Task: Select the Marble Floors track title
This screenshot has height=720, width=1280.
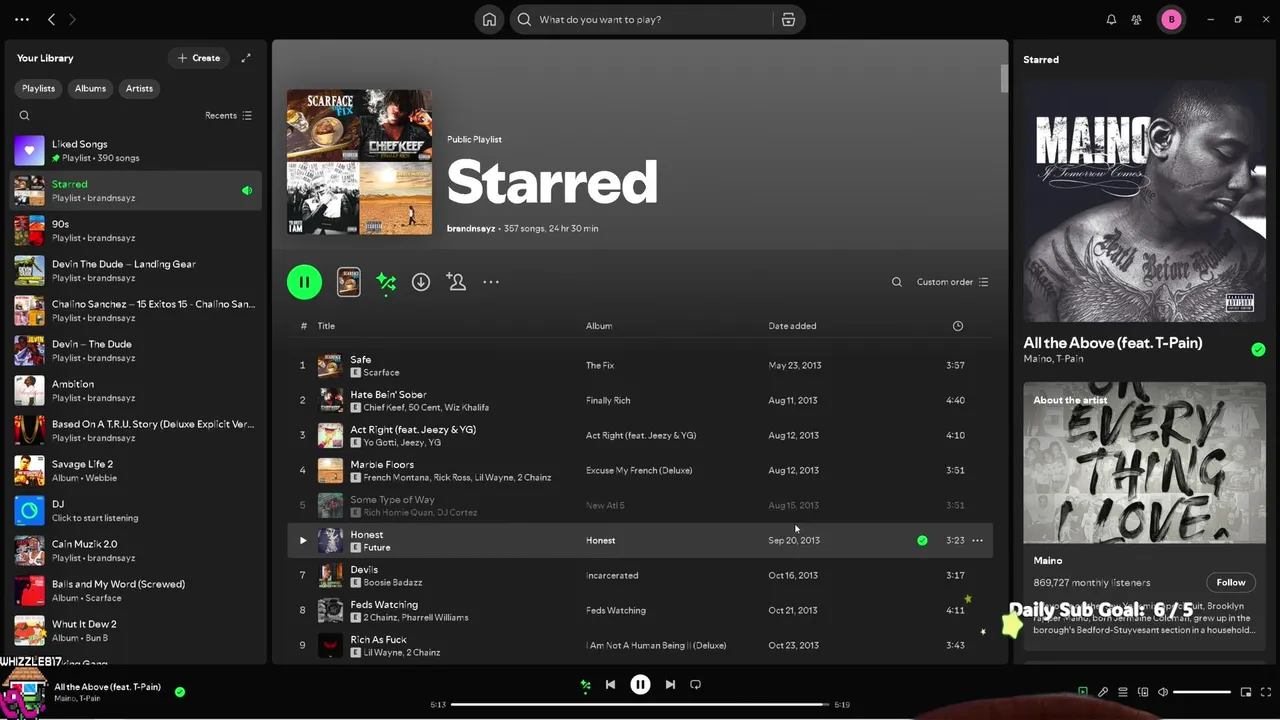Action: 382,464
